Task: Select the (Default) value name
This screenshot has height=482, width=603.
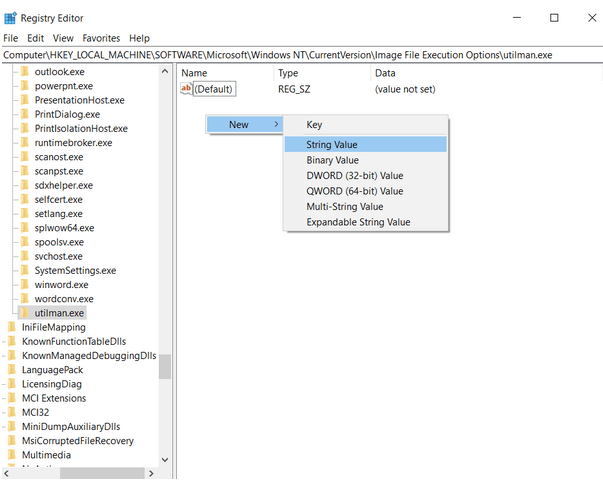Action: click(214, 89)
